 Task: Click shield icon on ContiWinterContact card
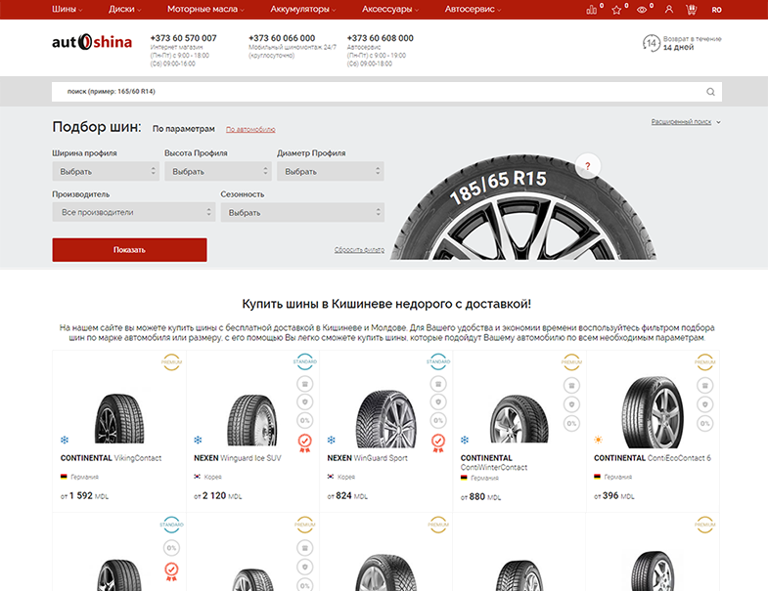(x=572, y=404)
